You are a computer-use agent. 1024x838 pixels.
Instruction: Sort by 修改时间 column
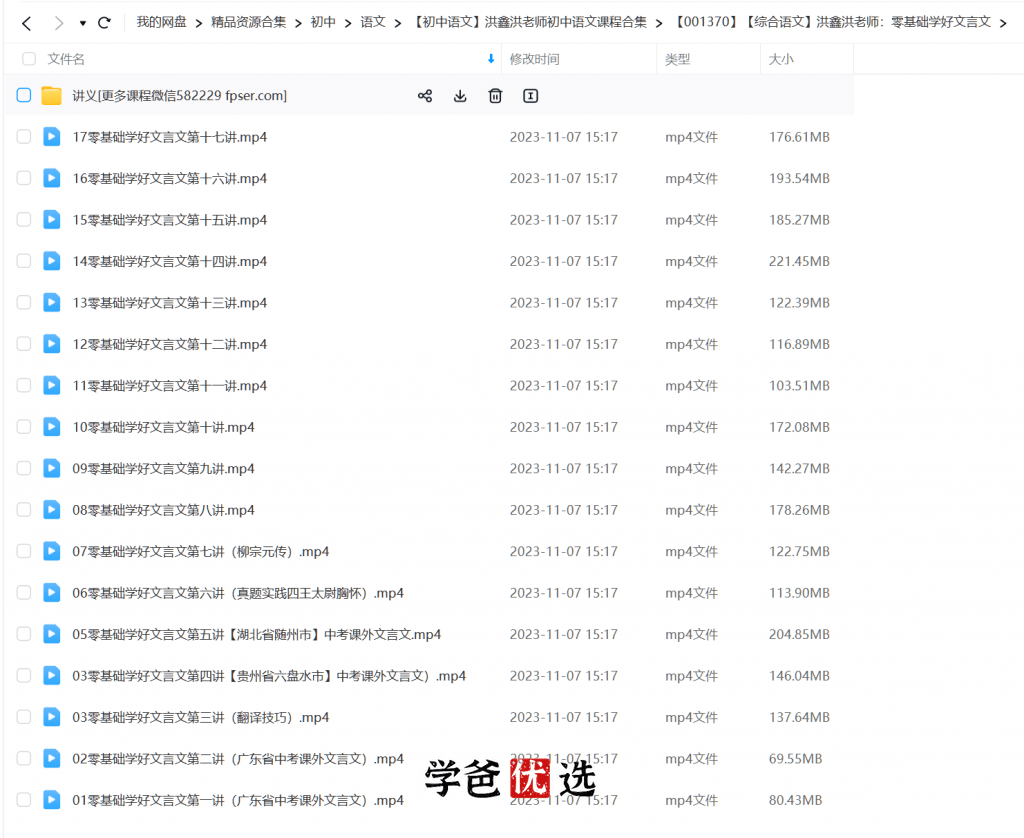tap(534, 59)
